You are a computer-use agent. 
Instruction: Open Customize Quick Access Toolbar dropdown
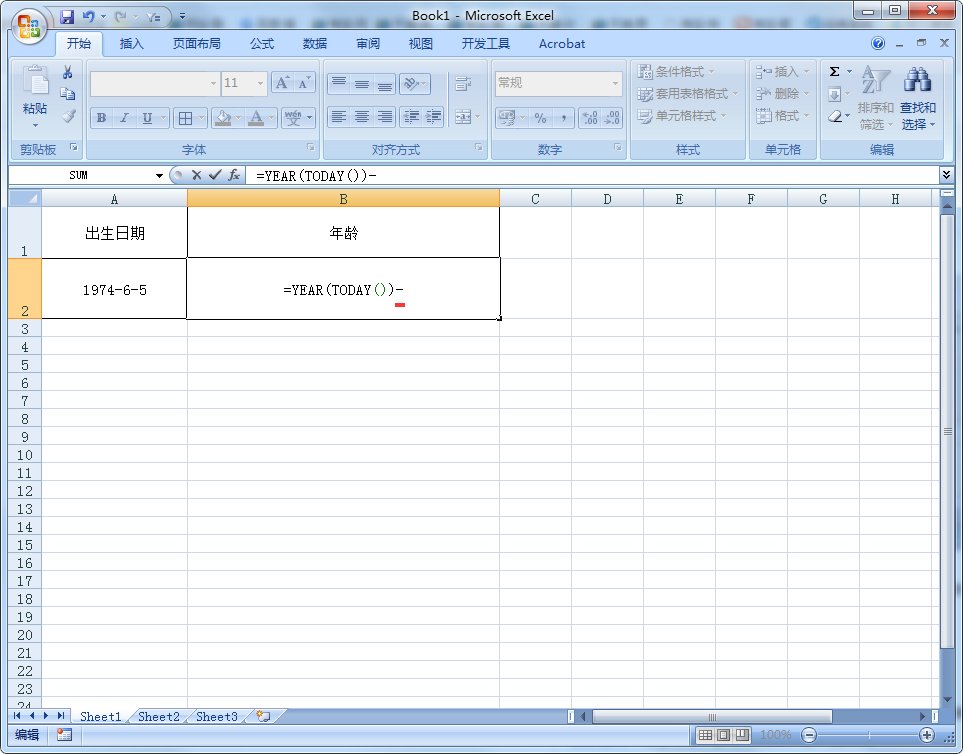pyautogui.click(x=182, y=17)
